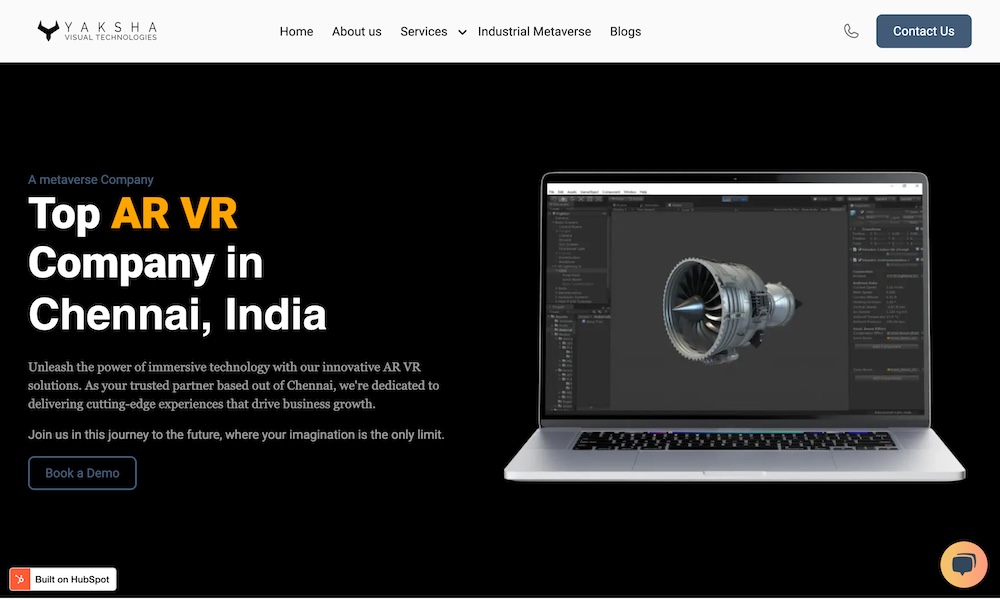Screen dimensions: 1000x600
Task: Click the Book a Demo button
Action: (82, 473)
